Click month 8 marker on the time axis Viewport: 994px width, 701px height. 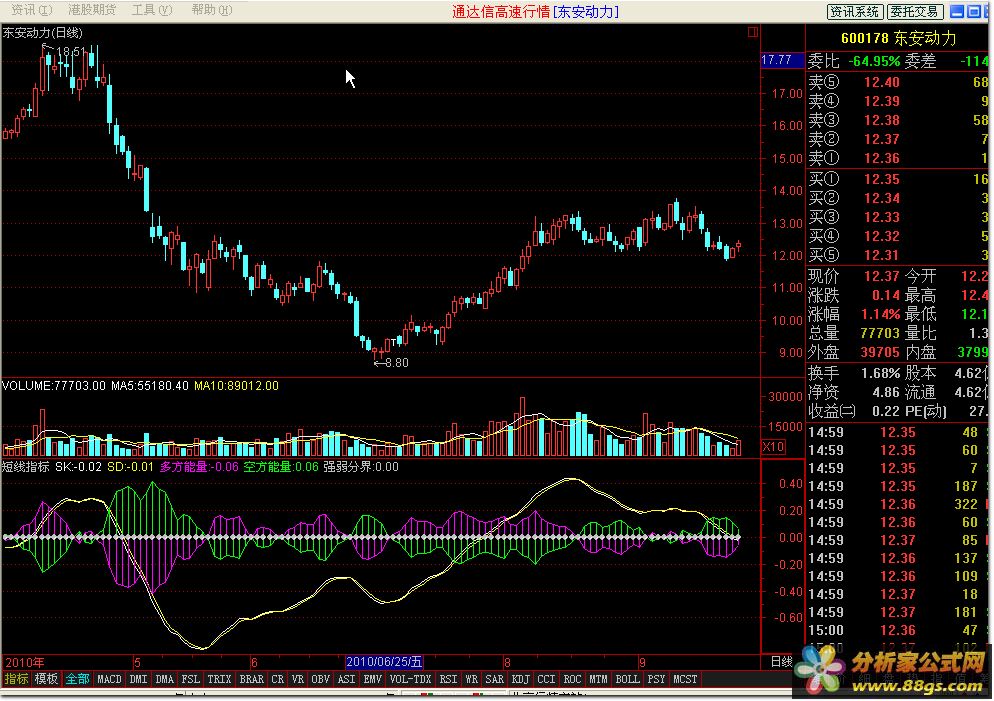coord(507,662)
